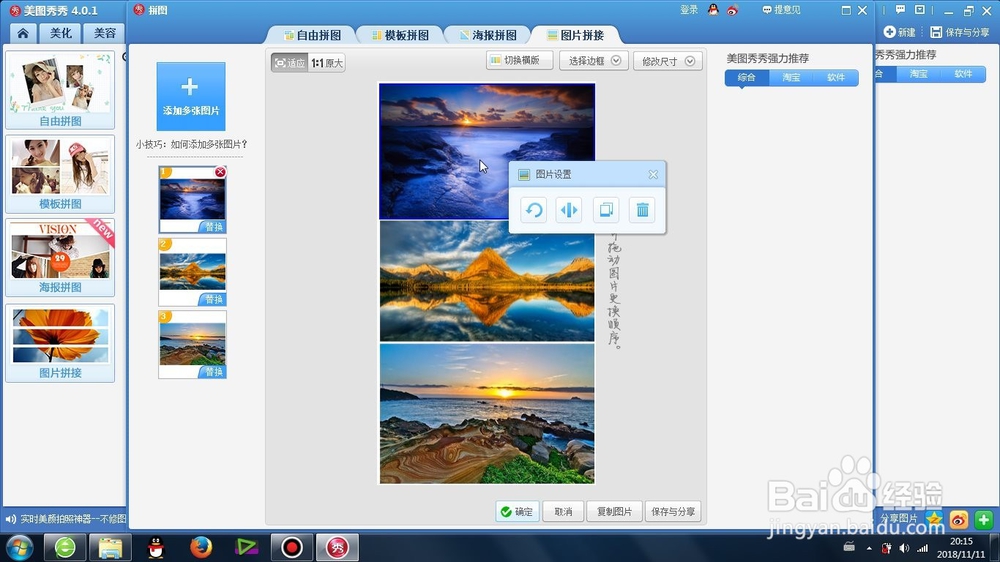
Task: Select 综合 recommendation tab
Action: tap(746, 77)
